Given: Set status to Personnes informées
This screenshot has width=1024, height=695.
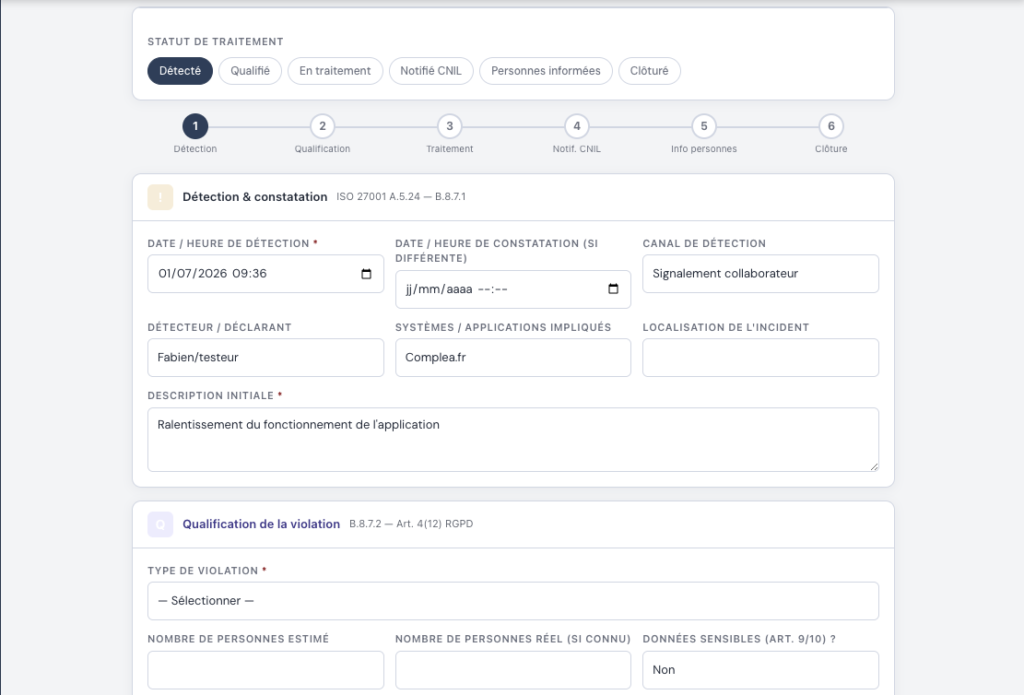Looking at the screenshot, I should click(x=546, y=71).
